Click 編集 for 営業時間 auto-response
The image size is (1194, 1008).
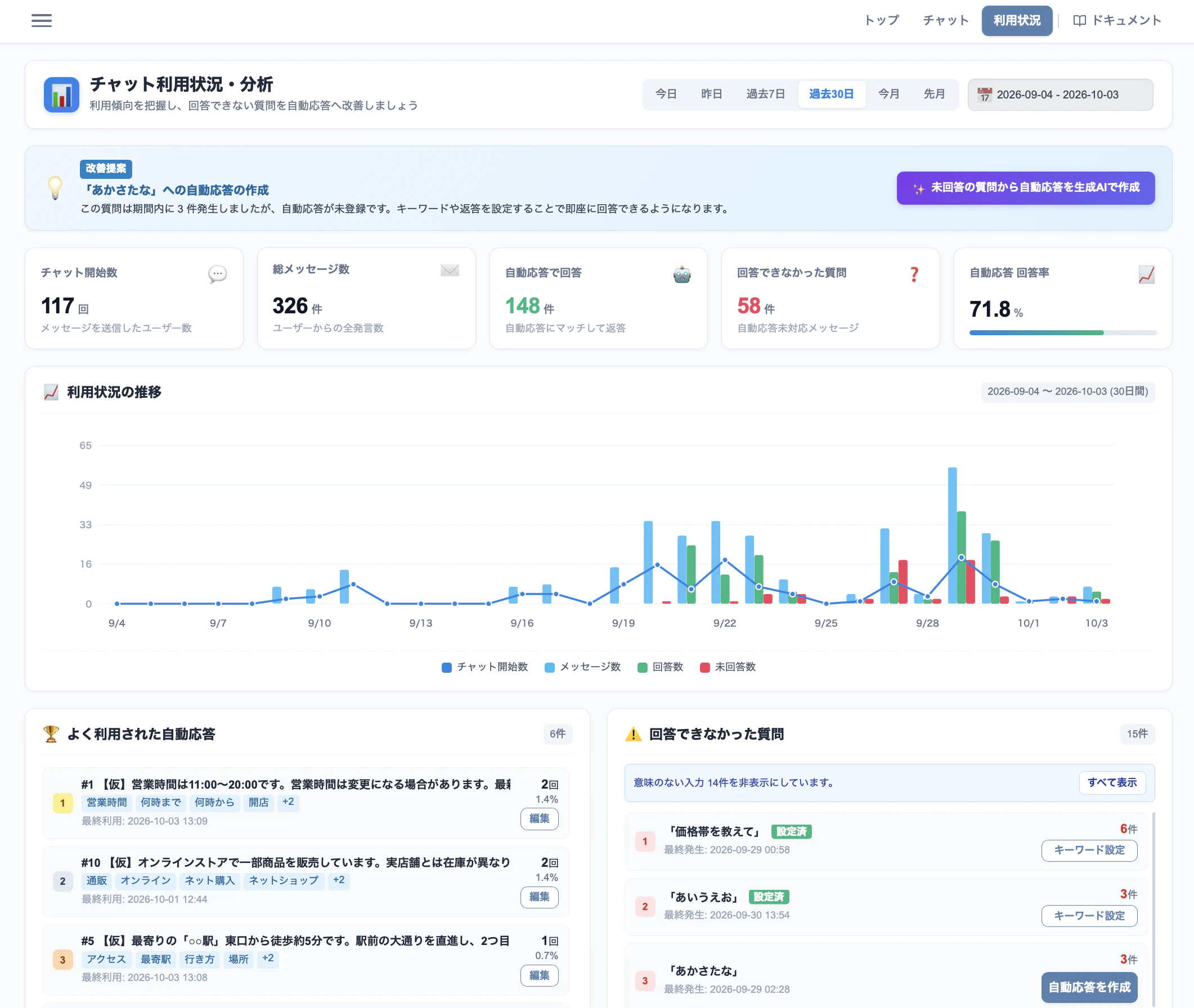pyautogui.click(x=539, y=819)
